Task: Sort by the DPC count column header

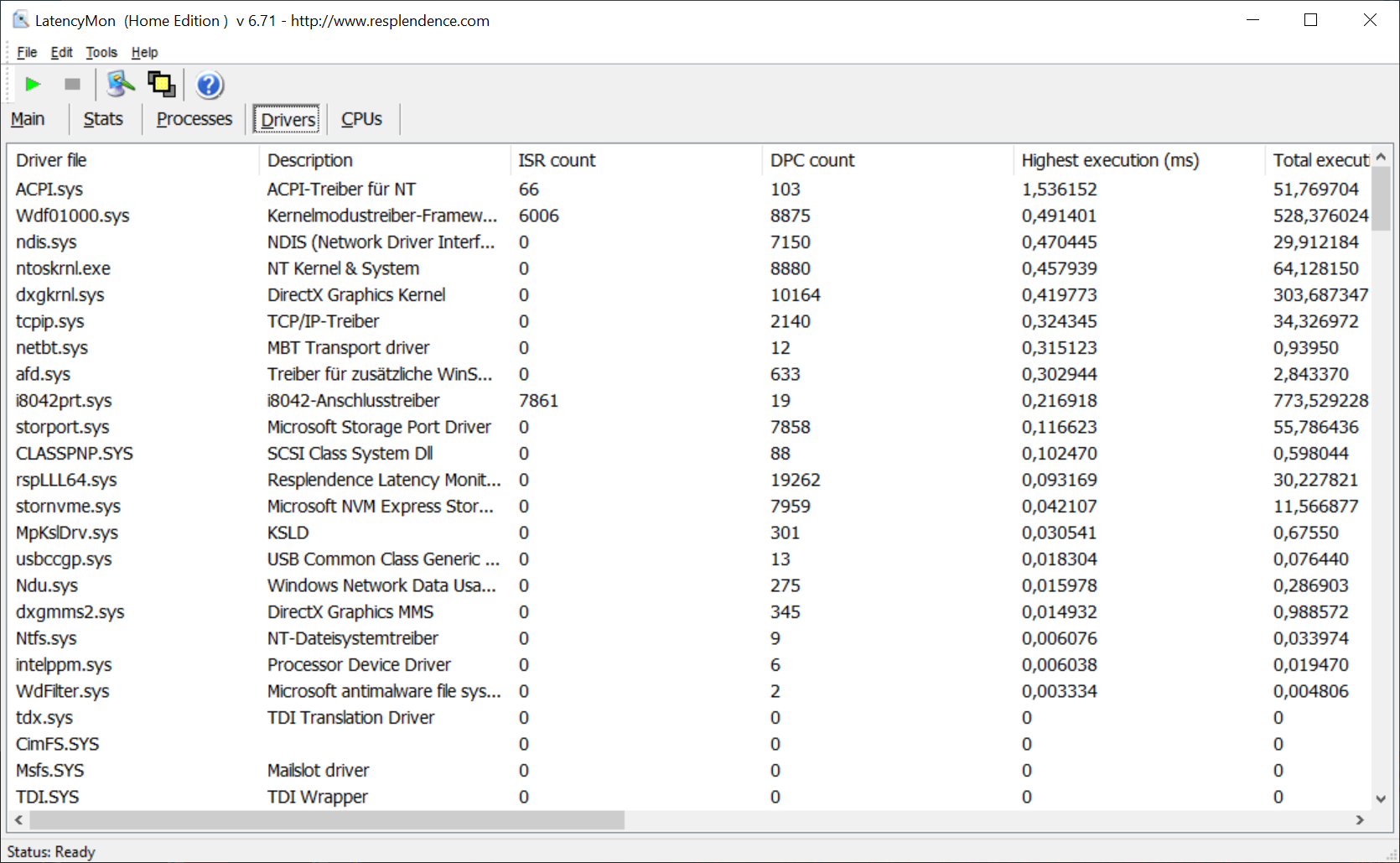Action: (811, 160)
